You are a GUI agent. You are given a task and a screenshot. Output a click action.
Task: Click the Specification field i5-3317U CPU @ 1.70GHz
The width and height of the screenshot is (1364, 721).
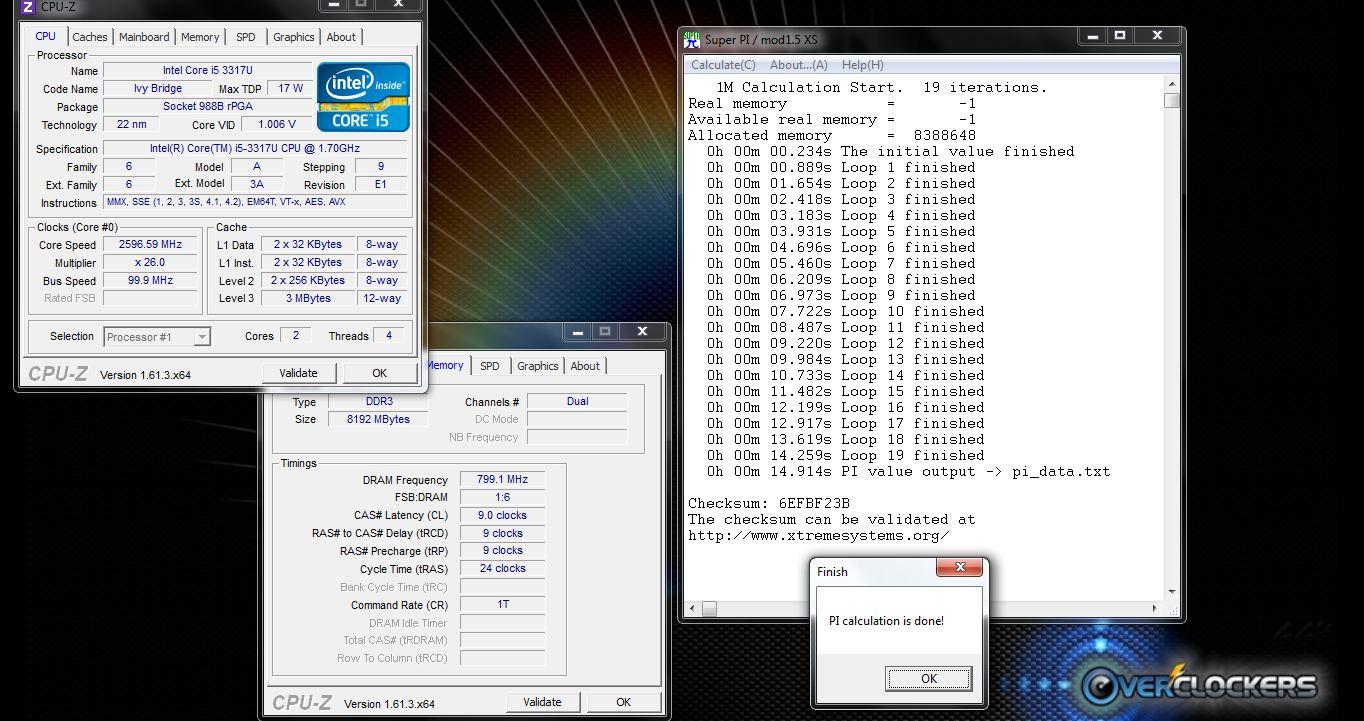(x=255, y=148)
